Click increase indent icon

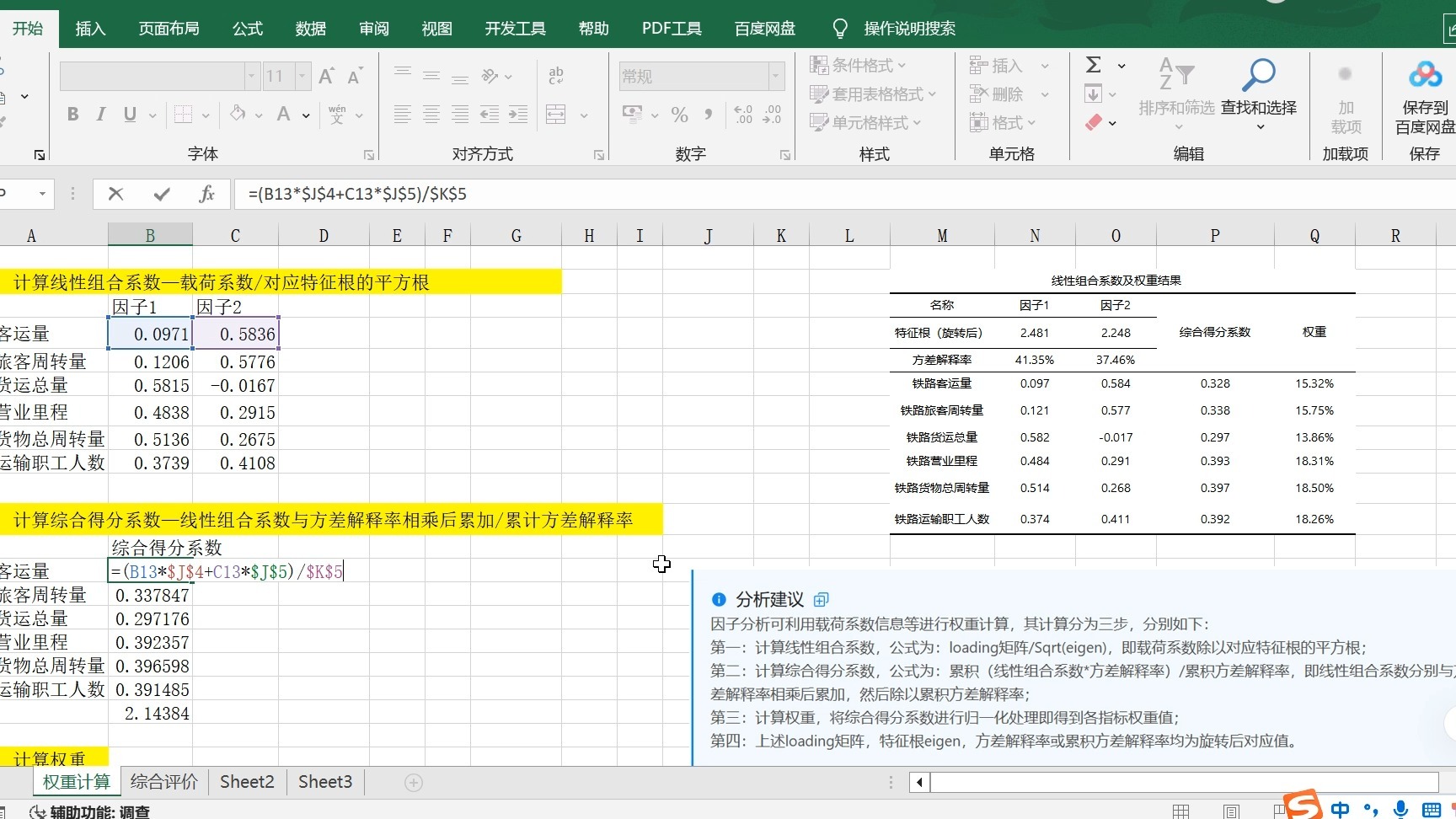(518, 115)
